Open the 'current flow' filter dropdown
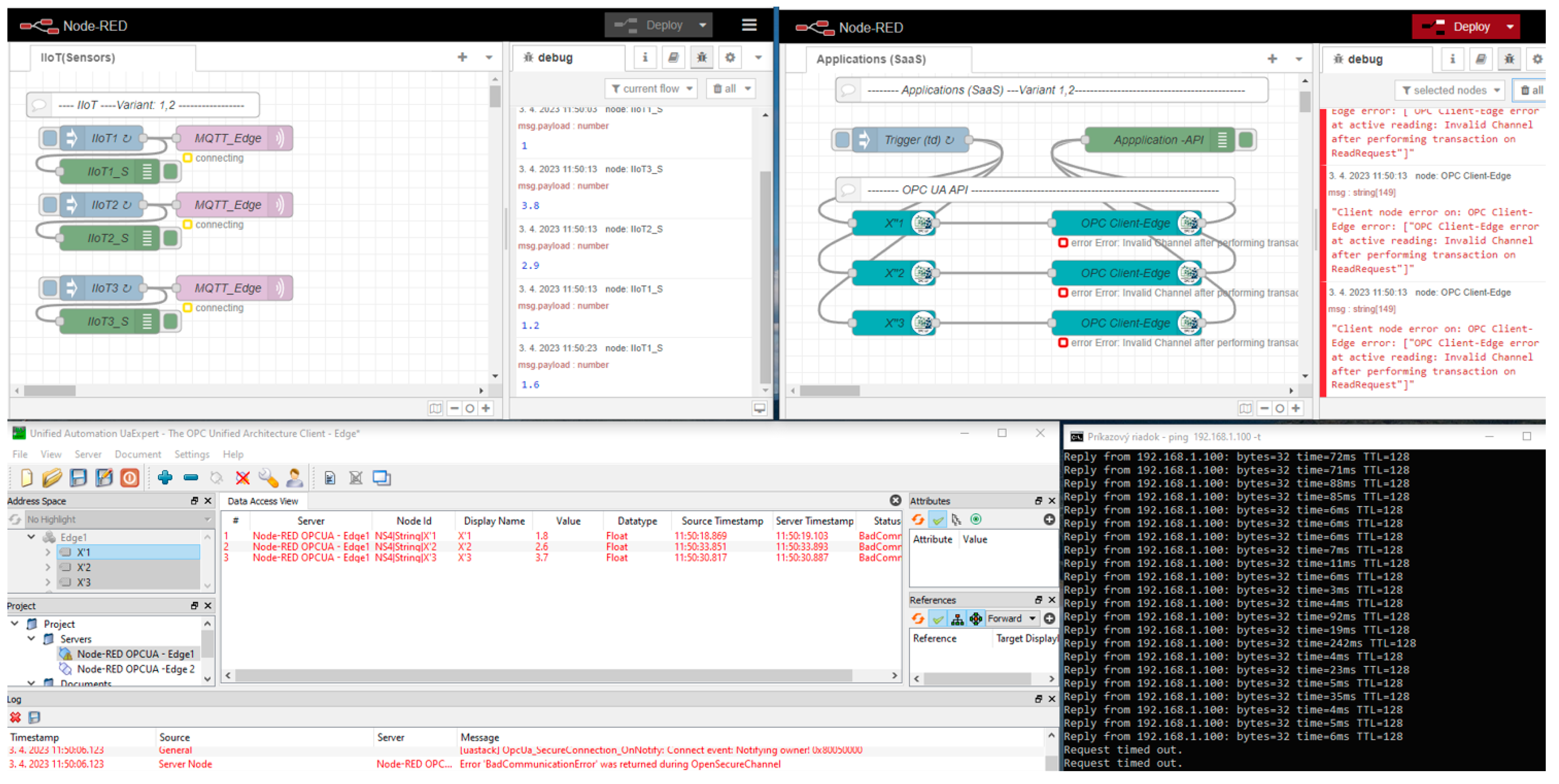 point(651,89)
